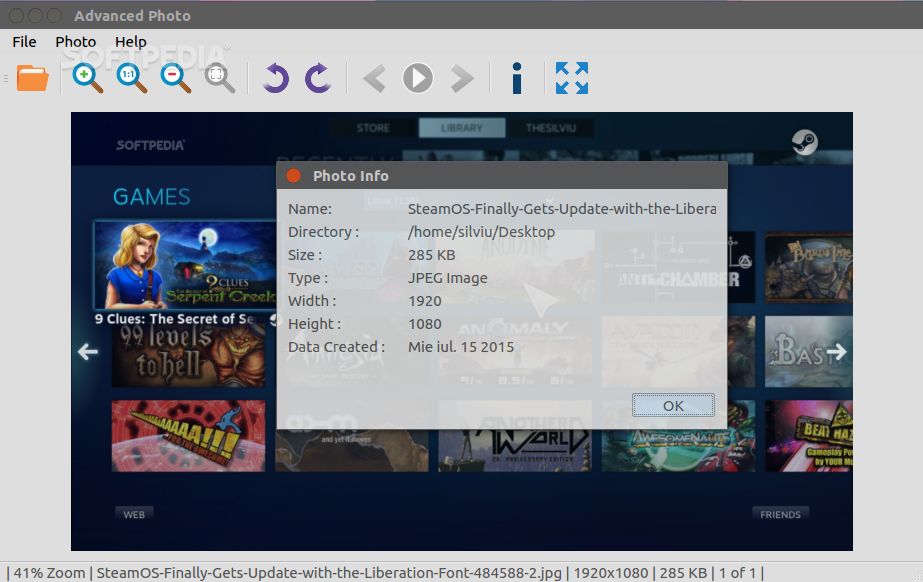Fit image to window zoom icon
Viewport: 923px width, 582px height.
[220, 78]
